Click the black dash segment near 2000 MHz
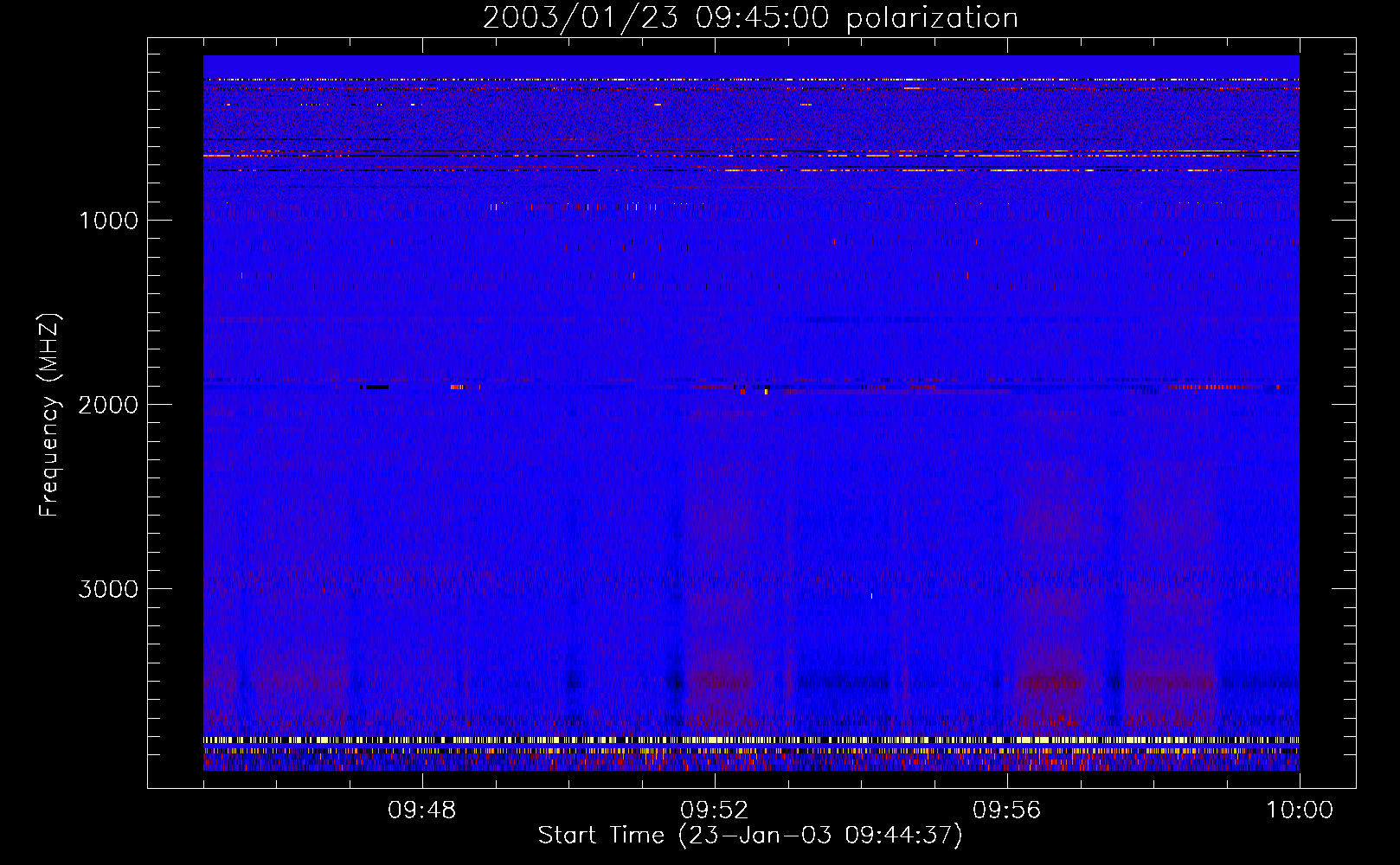 pos(375,388)
